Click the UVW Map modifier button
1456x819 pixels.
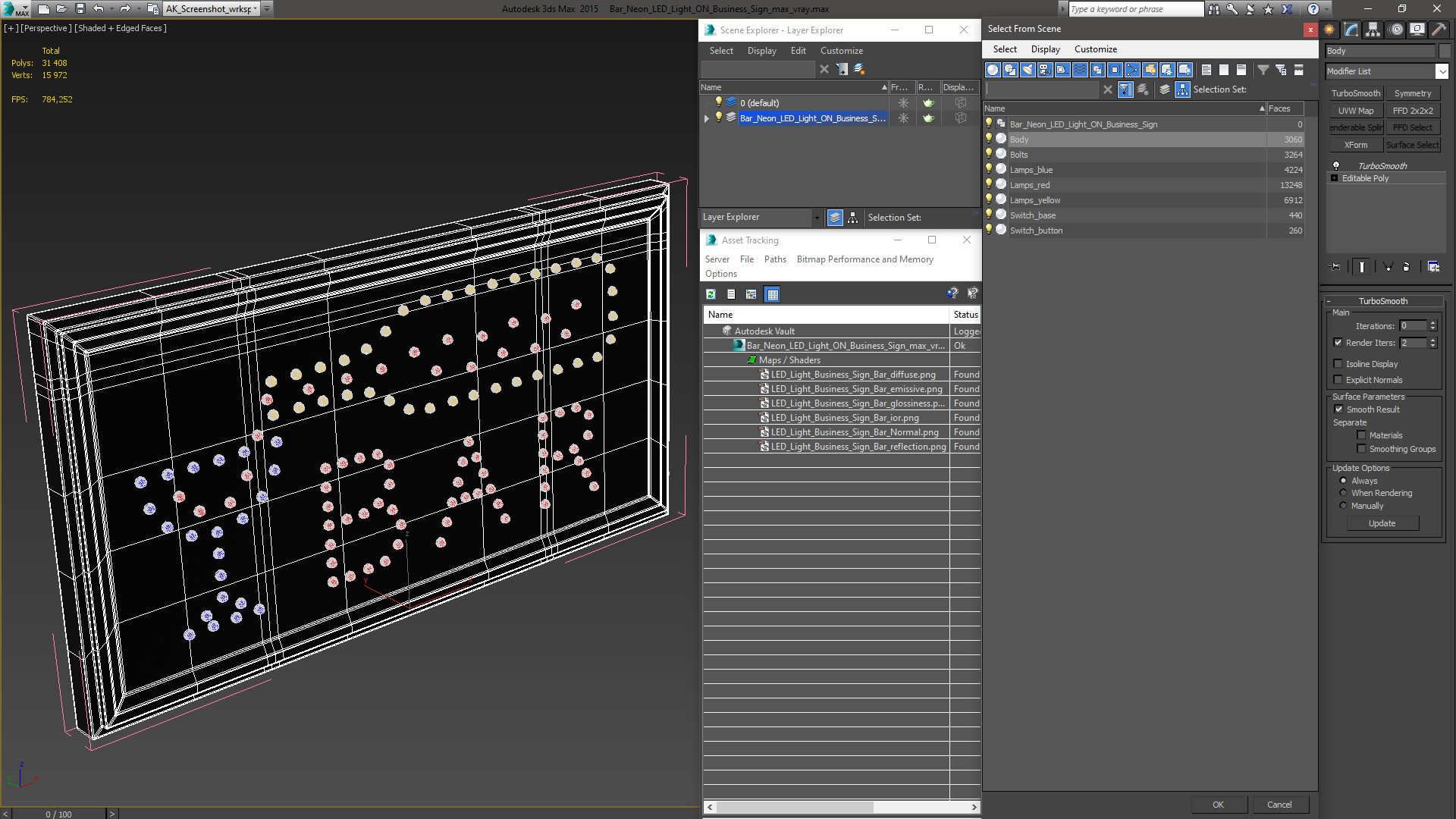pyautogui.click(x=1355, y=111)
